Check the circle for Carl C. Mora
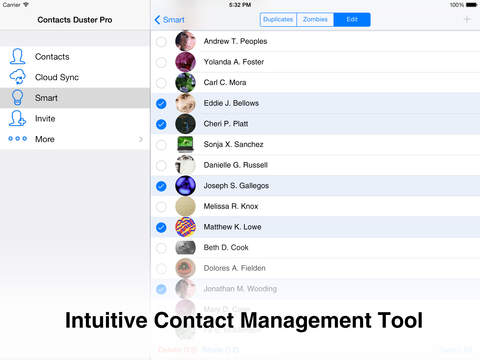Screen dimensions: 480x360 coord(161,83)
